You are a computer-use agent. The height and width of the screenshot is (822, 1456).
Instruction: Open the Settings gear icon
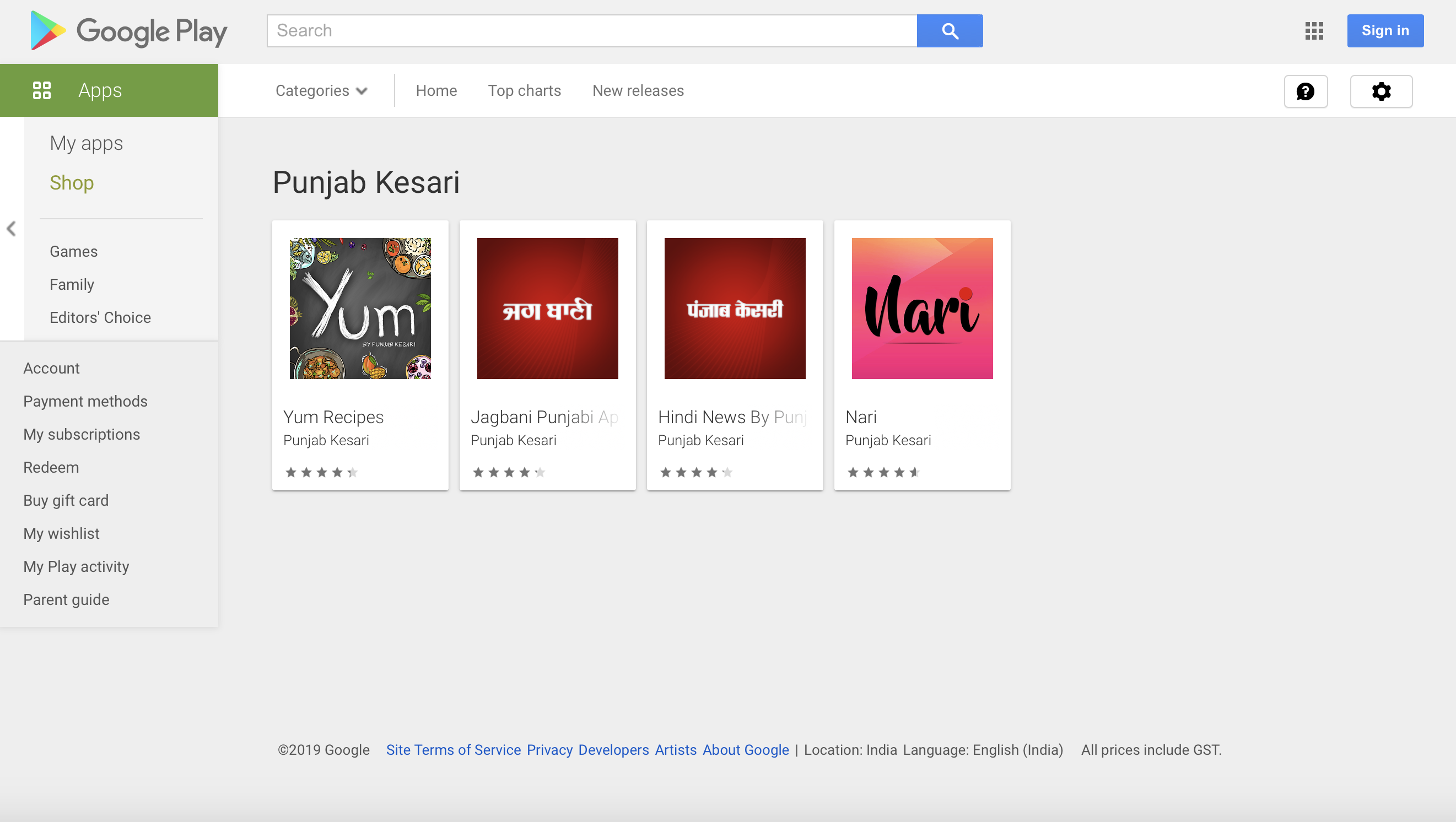click(x=1382, y=91)
